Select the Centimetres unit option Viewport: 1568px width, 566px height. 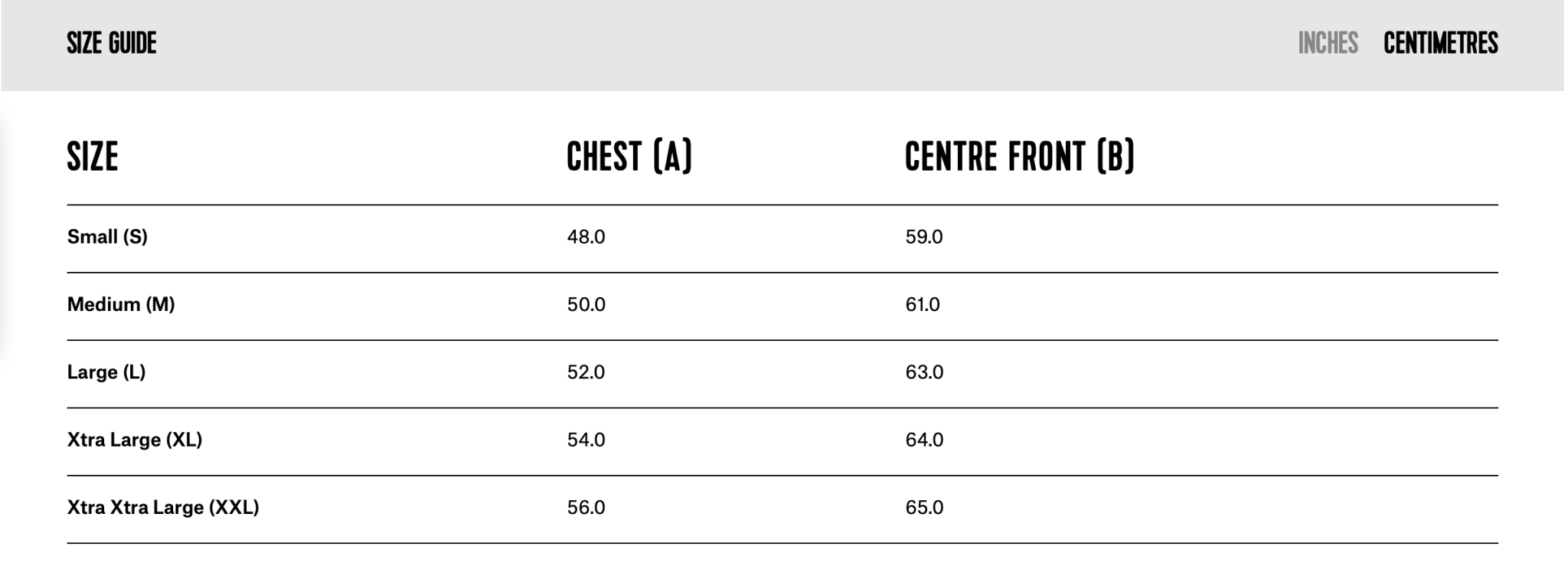(x=1440, y=43)
